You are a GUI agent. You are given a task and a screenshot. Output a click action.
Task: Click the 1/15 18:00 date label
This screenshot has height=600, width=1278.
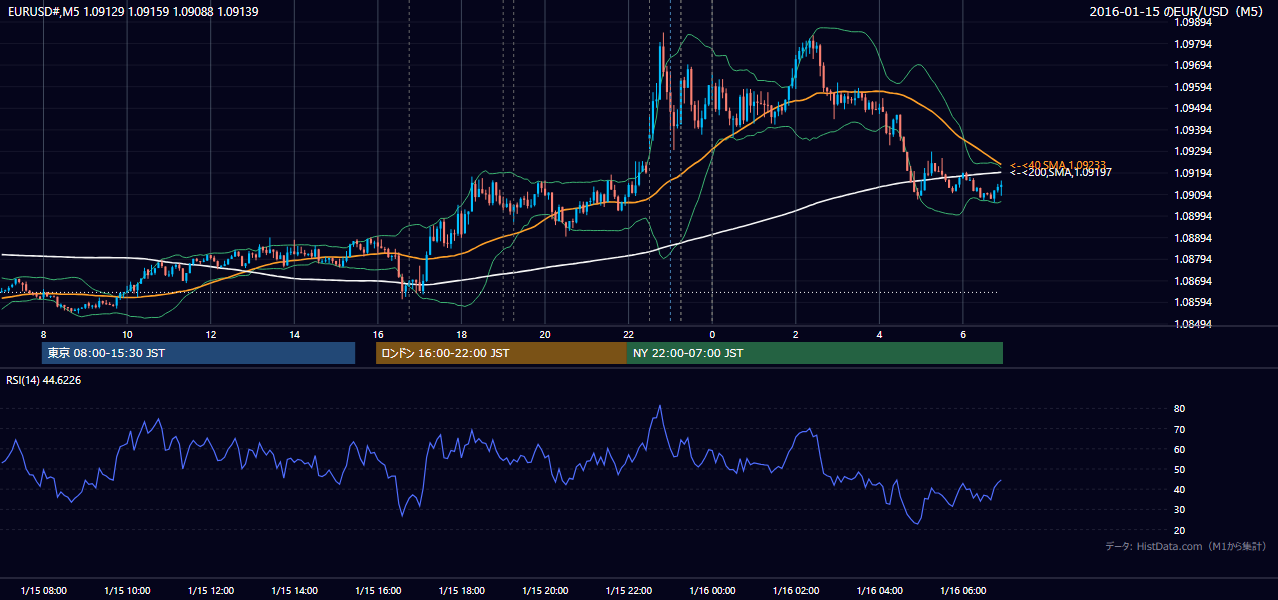click(461, 591)
